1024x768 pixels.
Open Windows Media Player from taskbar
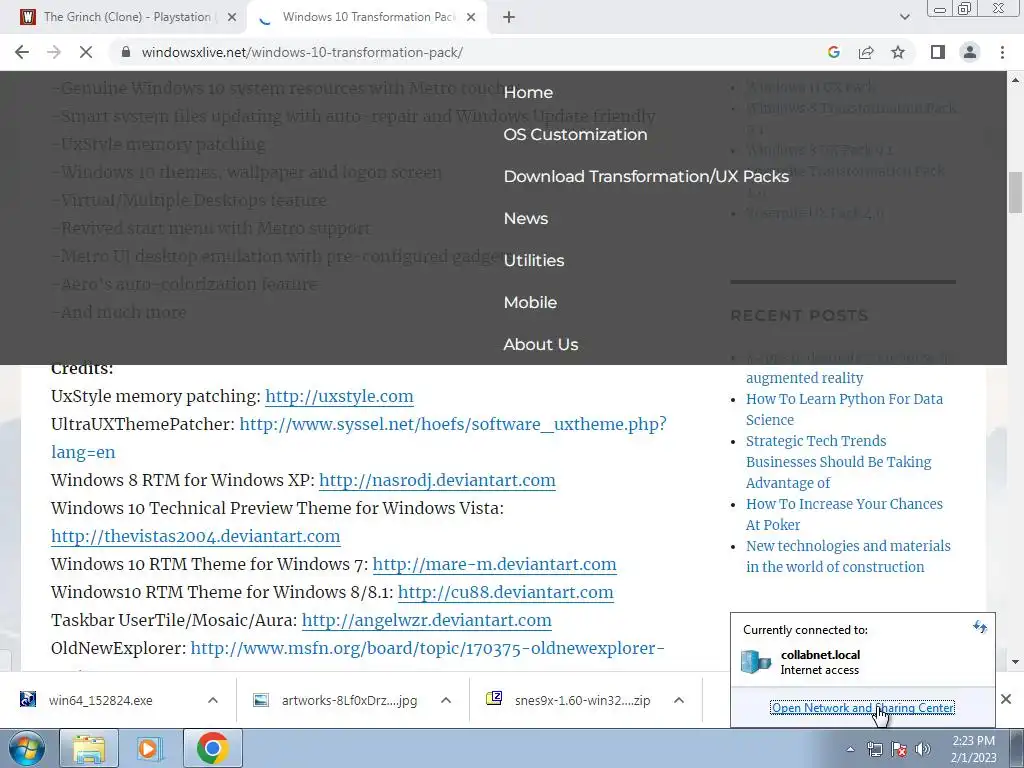point(150,748)
